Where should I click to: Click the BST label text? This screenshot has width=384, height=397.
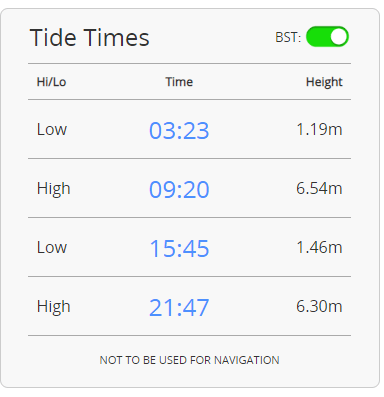click(x=288, y=37)
